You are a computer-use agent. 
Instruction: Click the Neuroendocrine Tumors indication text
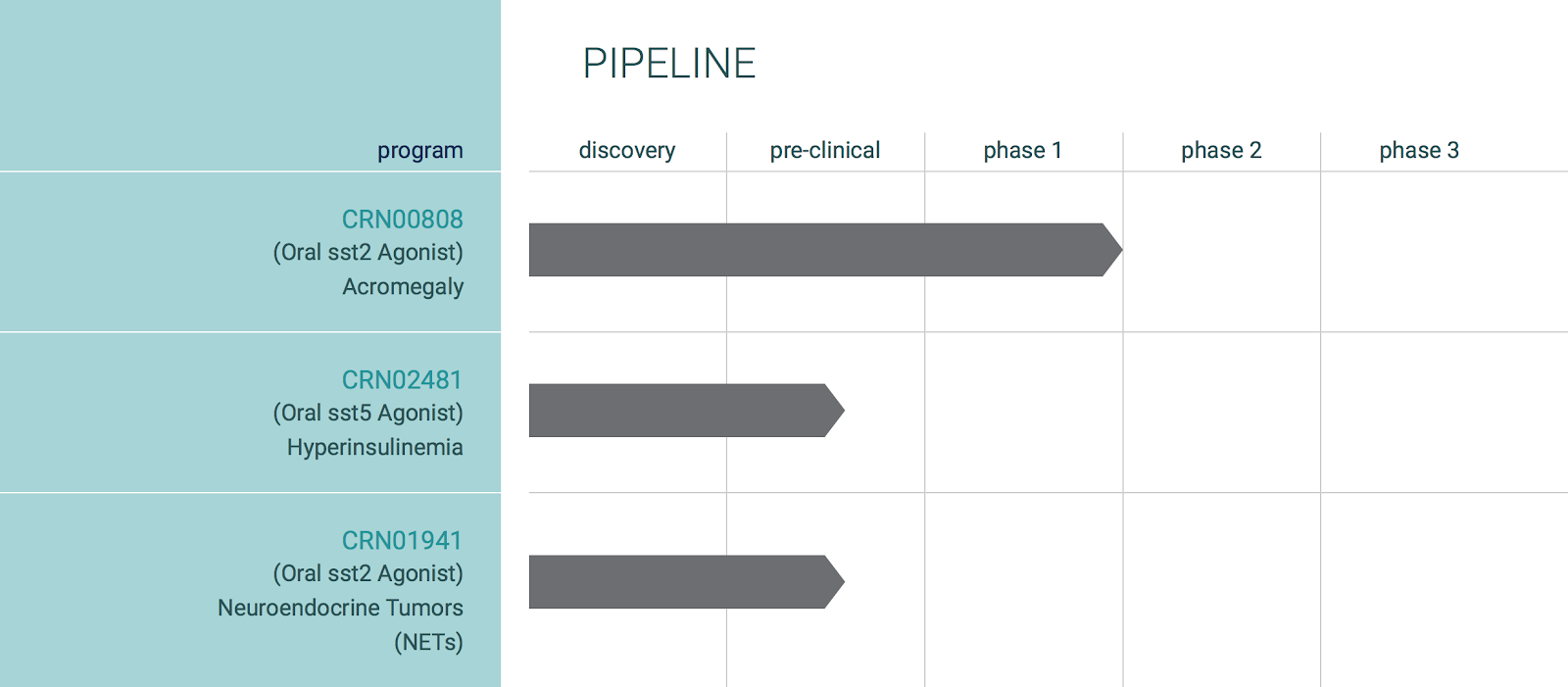tap(340, 609)
